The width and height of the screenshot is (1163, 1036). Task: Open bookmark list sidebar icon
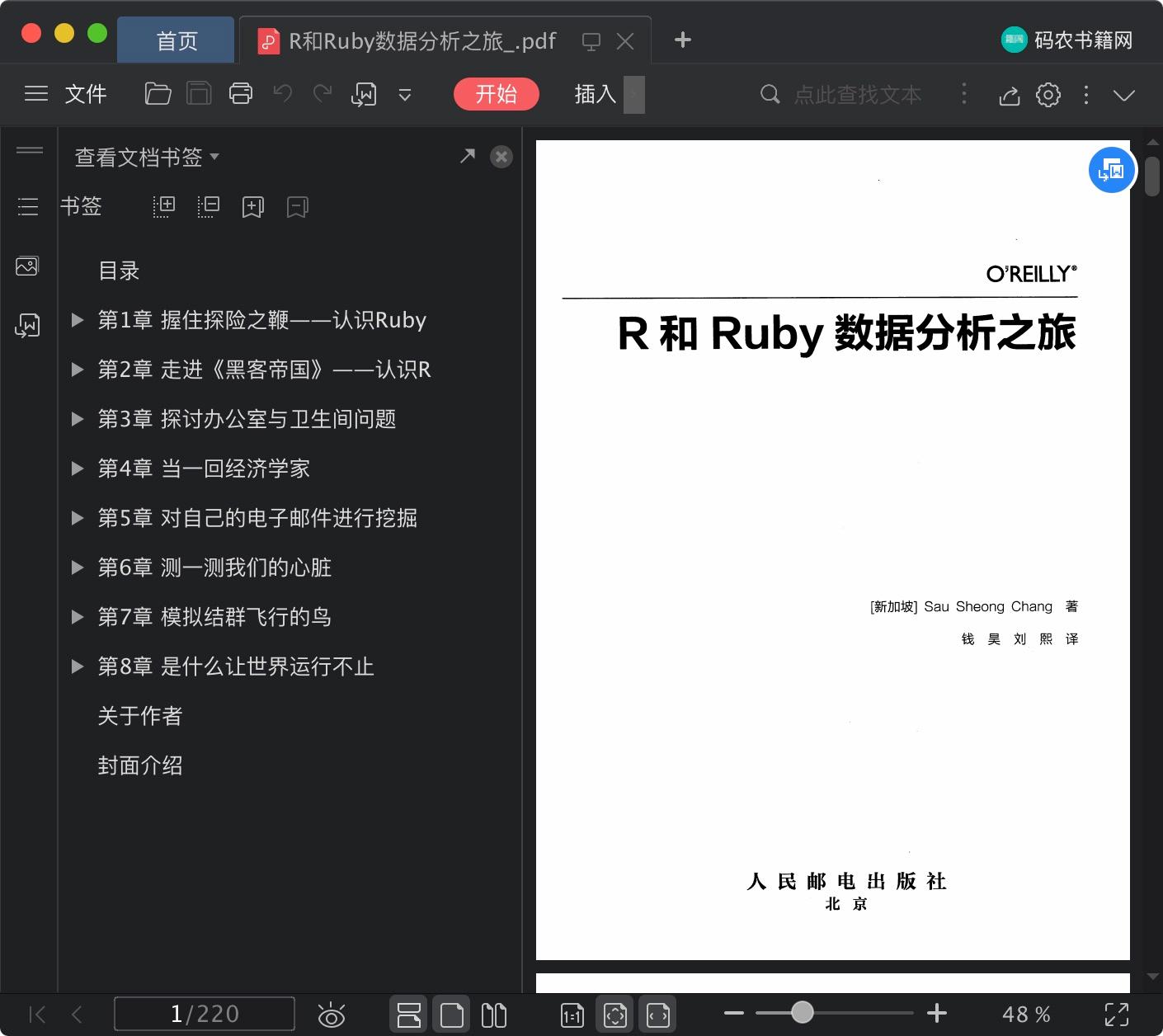[x=28, y=206]
